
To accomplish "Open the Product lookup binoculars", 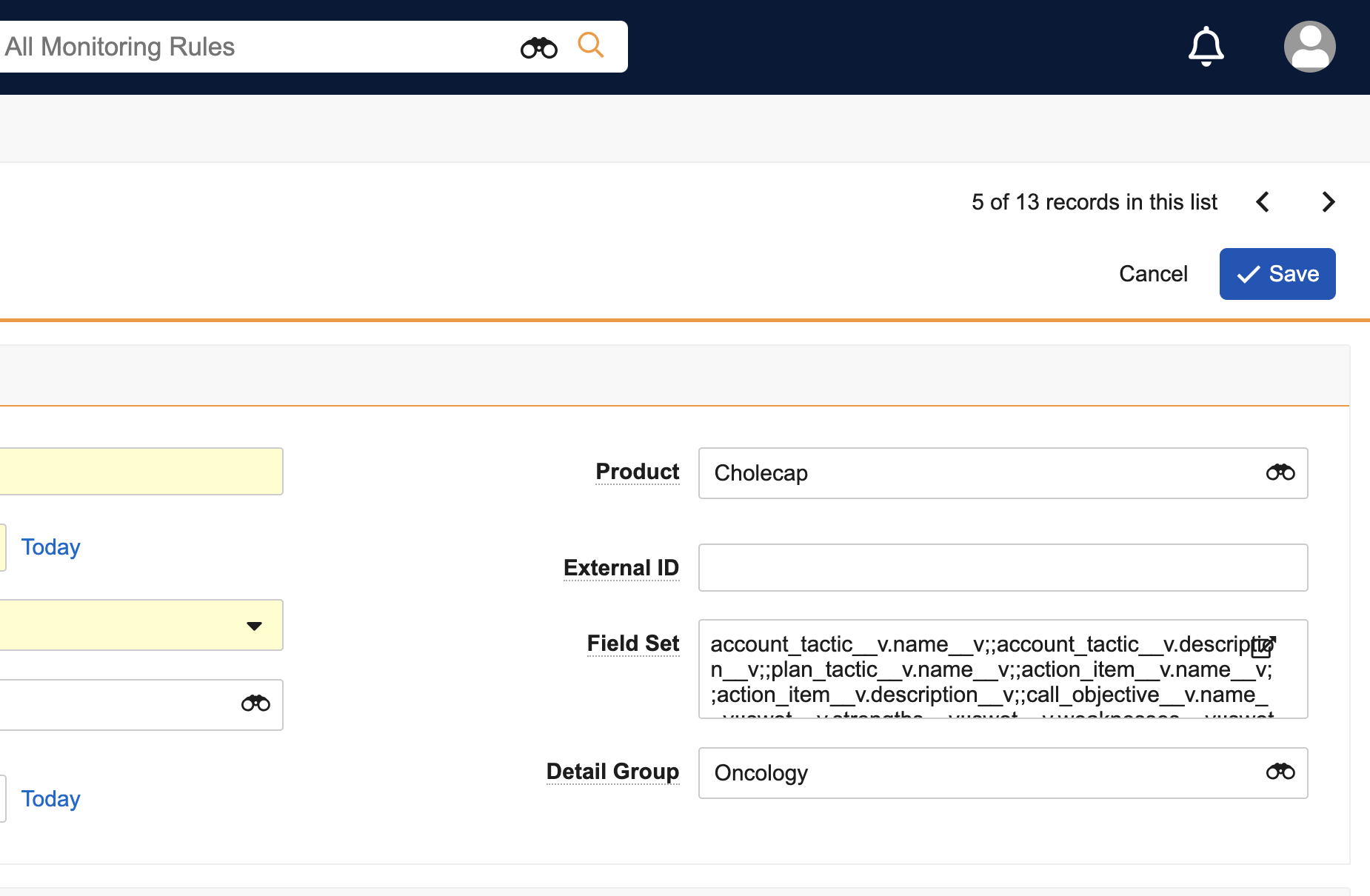I will click(1280, 472).
